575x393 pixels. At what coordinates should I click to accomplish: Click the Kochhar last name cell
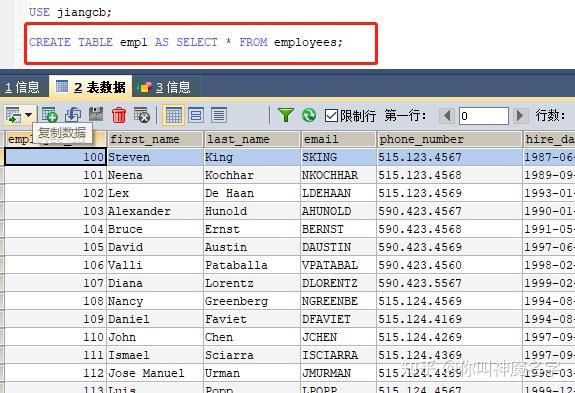tap(252, 175)
